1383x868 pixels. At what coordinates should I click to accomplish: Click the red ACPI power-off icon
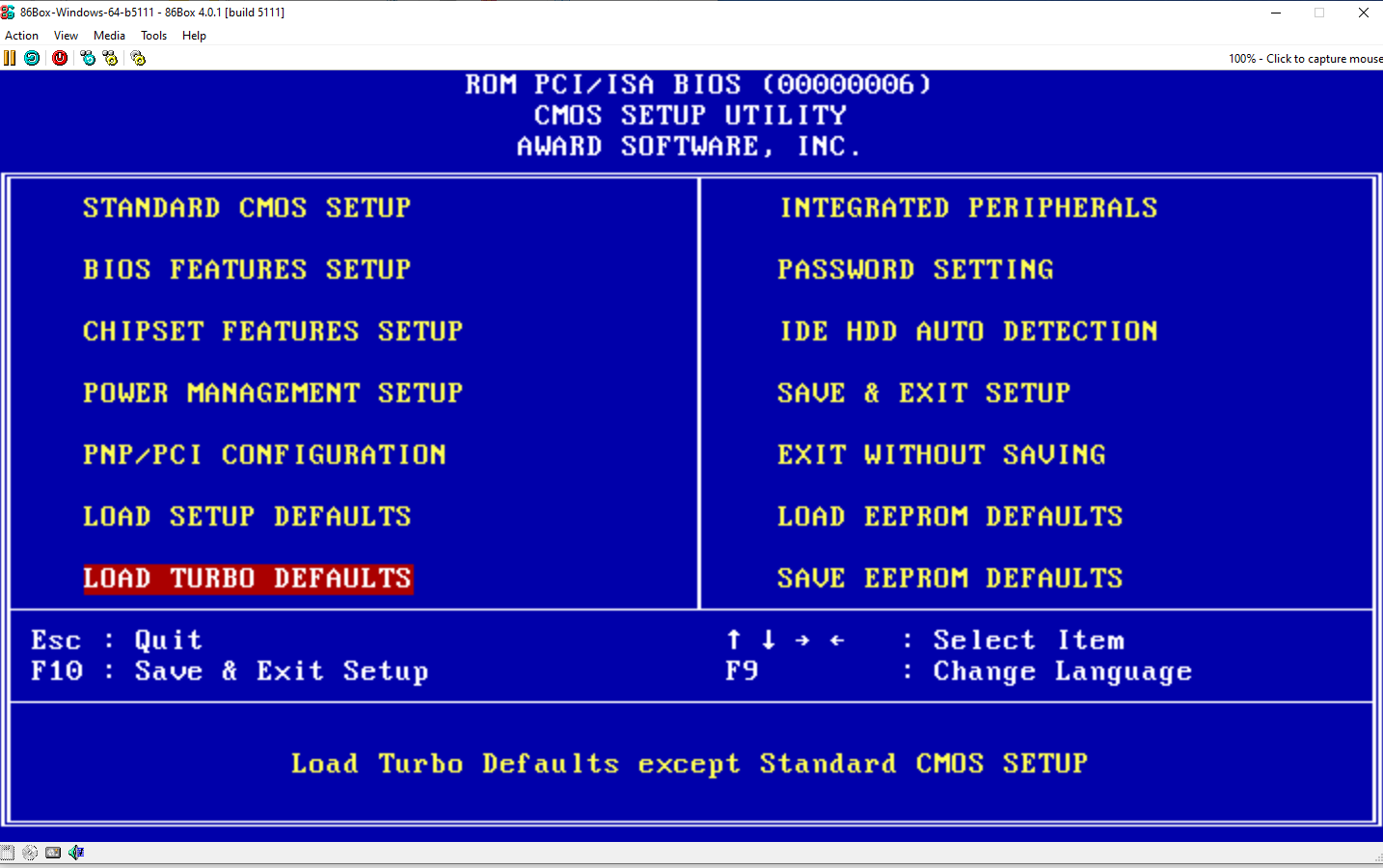tap(60, 58)
